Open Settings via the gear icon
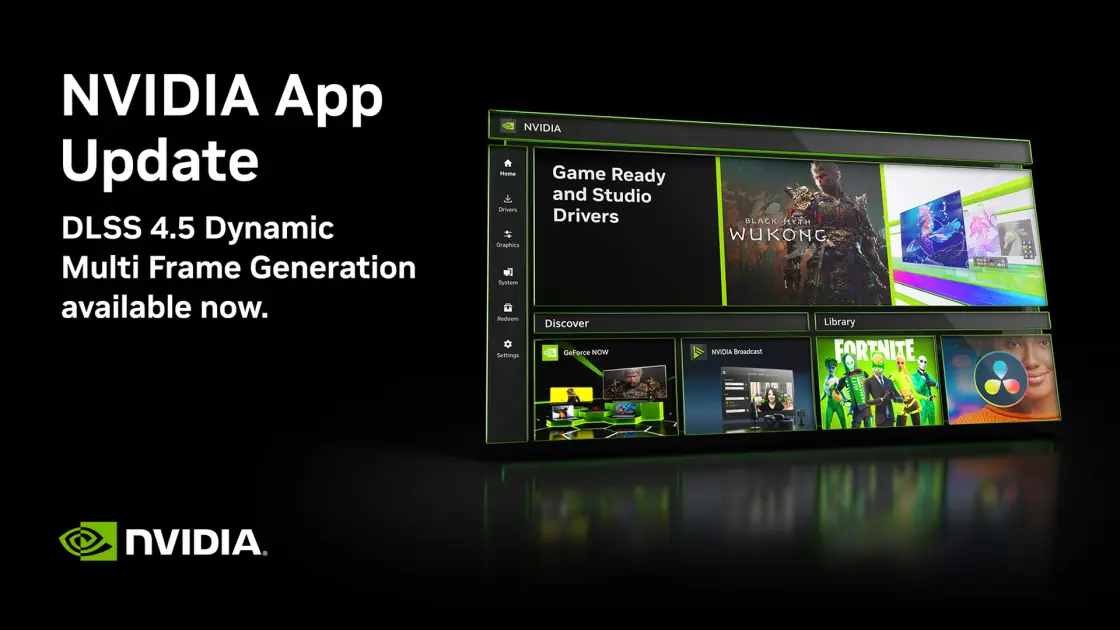1120x630 pixels. (507, 344)
